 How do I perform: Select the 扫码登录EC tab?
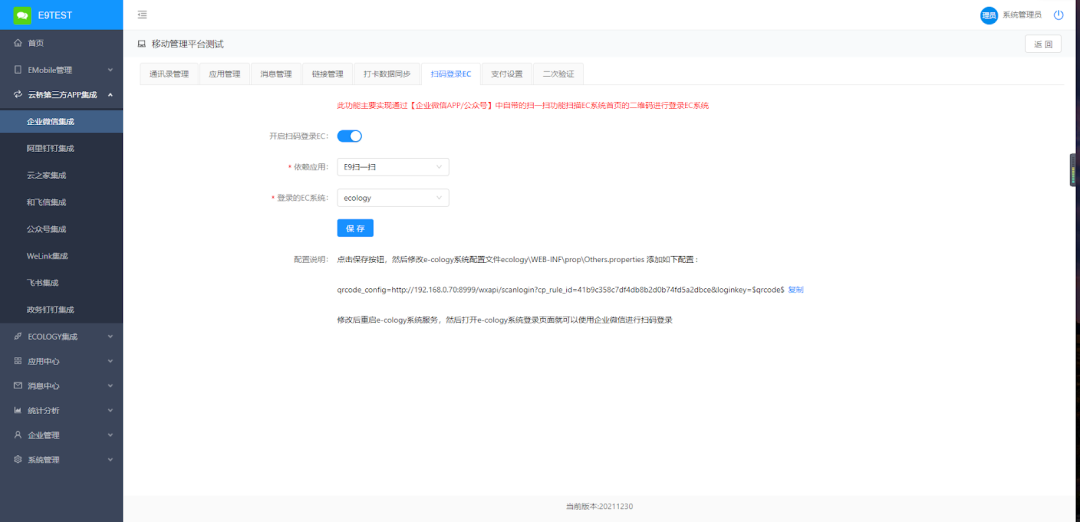pyautogui.click(x=450, y=74)
